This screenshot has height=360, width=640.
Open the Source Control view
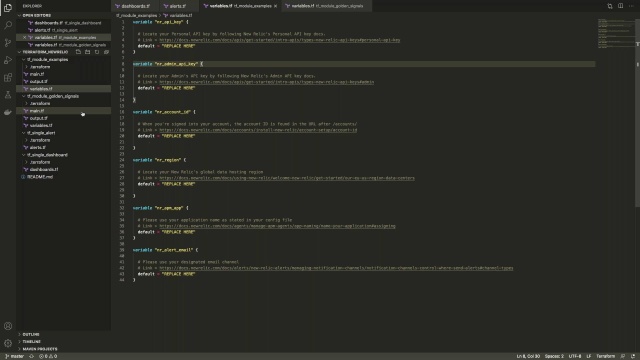click(8, 42)
